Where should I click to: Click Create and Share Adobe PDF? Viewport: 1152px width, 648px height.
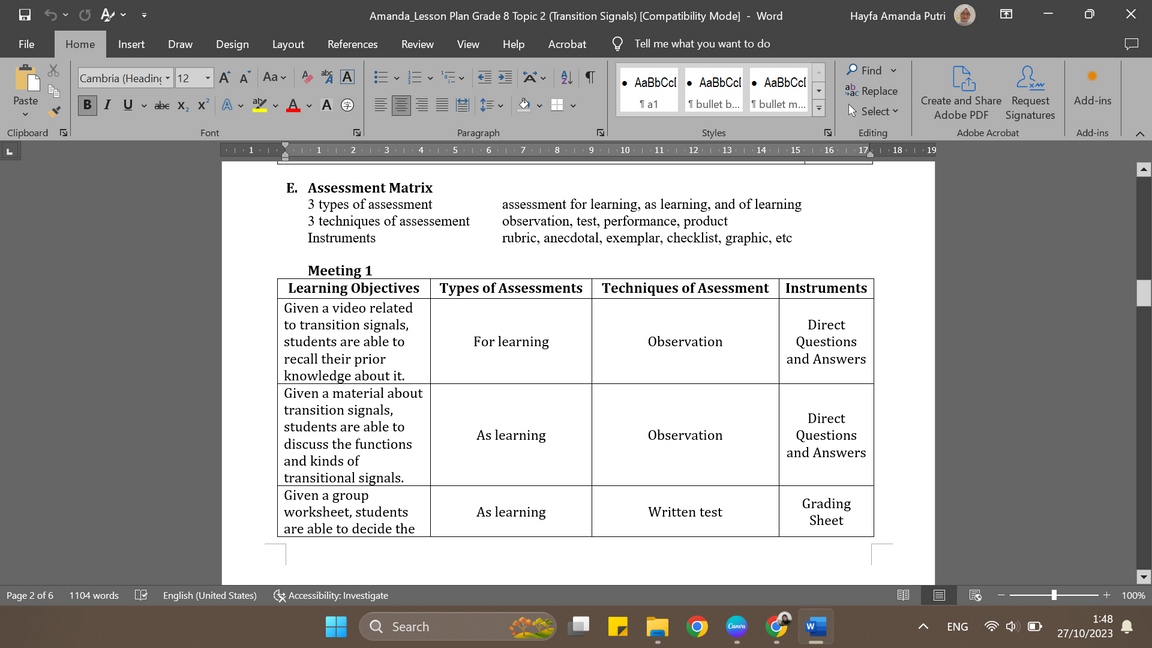(x=960, y=94)
